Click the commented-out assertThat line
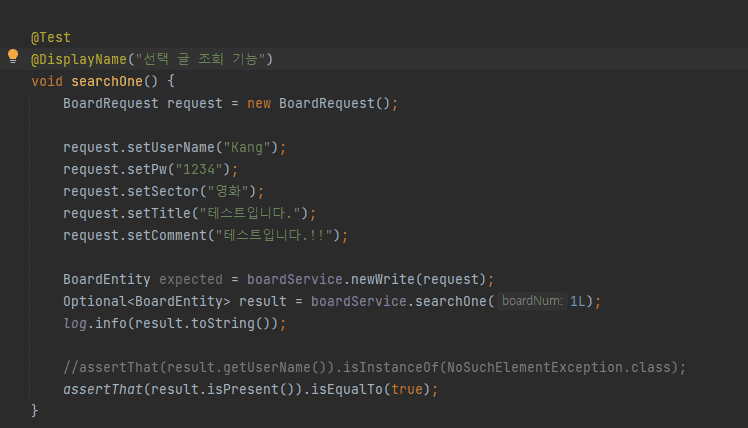Screen dimensions: 748x428 click(x=374, y=367)
